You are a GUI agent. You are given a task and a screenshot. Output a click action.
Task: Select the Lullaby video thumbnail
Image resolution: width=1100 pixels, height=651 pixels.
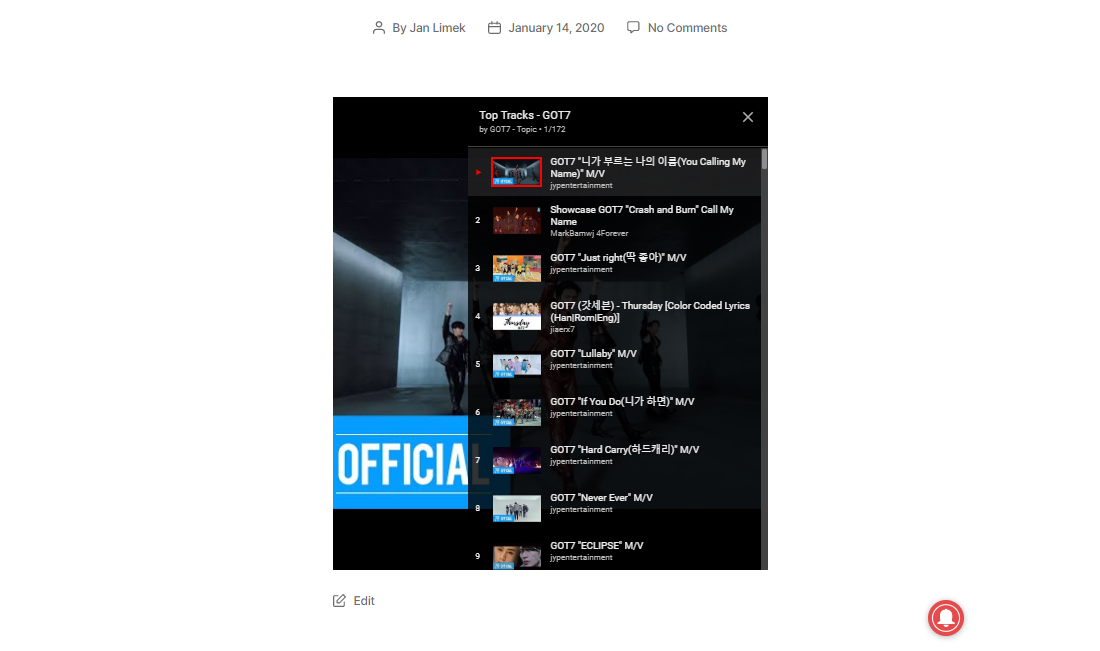pos(516,364)
